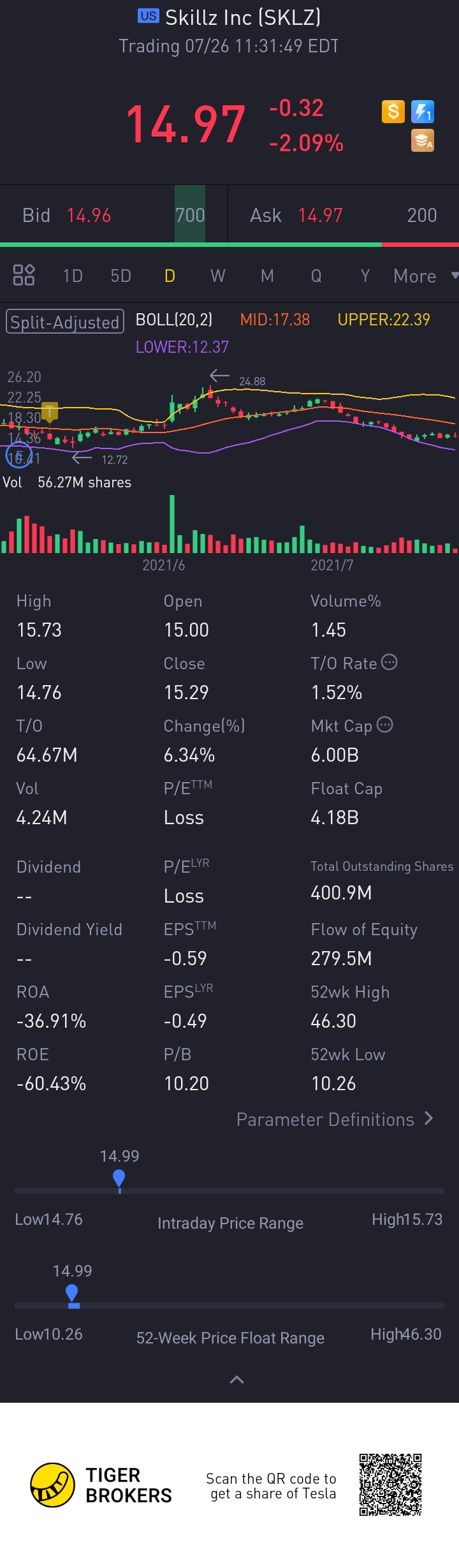This screenshot has width=459, height=1568.
Task: Open the chart layout grid icon
Action: [x=24, y=275]
